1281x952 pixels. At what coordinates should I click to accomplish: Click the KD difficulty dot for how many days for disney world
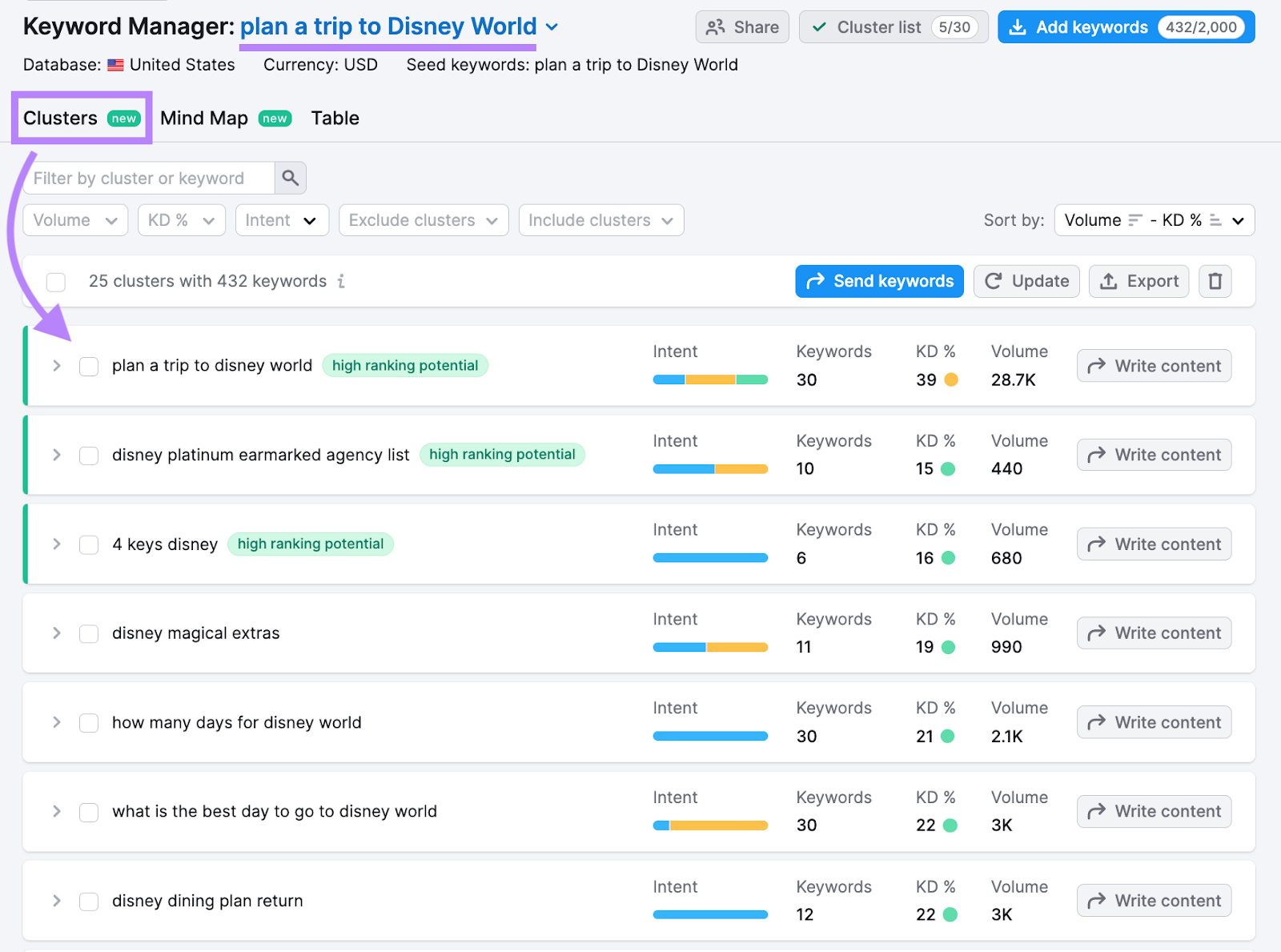pos(948,736)
